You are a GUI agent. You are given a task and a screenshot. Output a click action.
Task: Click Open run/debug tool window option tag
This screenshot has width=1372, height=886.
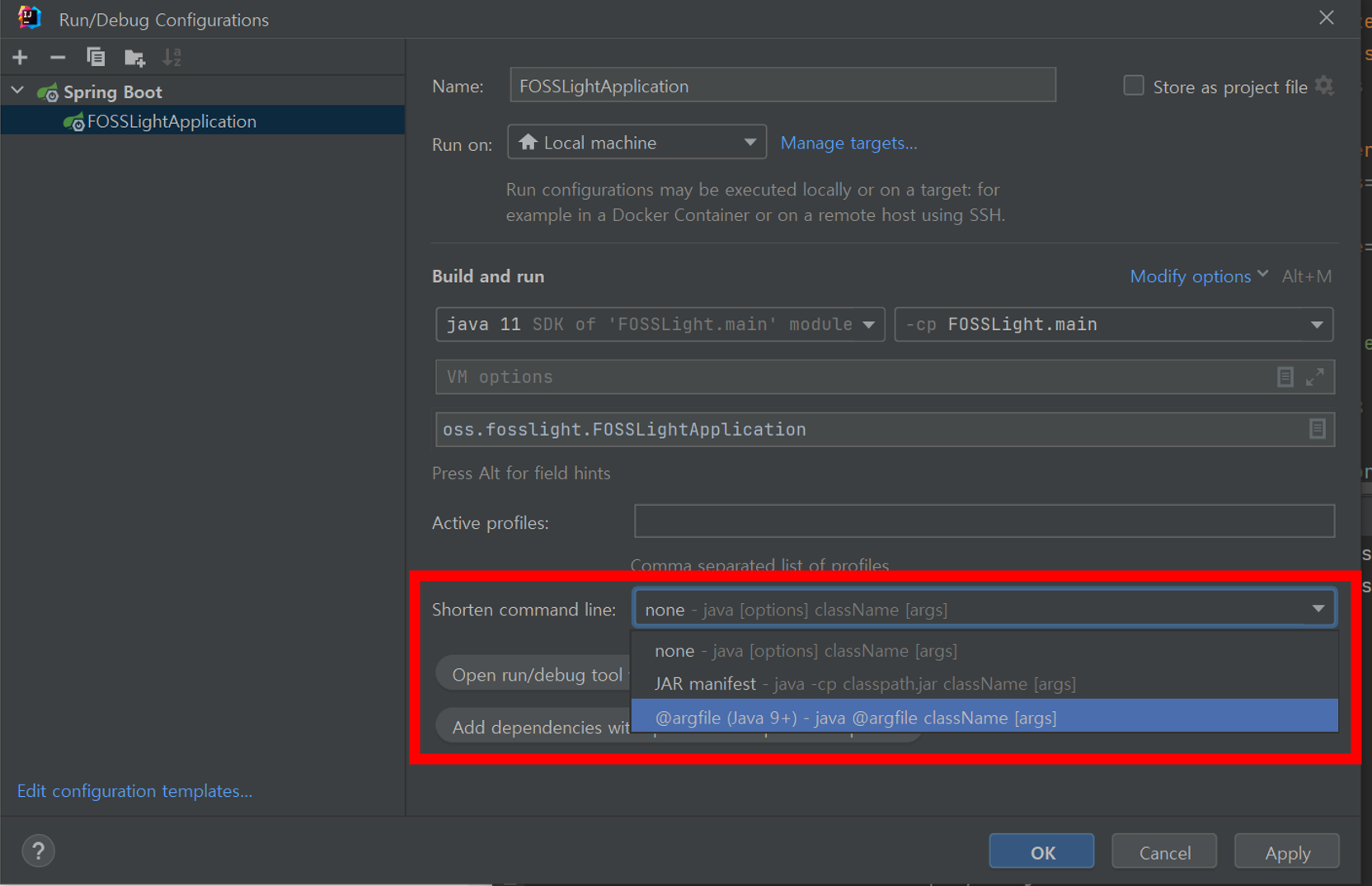(x=534, y=675)
